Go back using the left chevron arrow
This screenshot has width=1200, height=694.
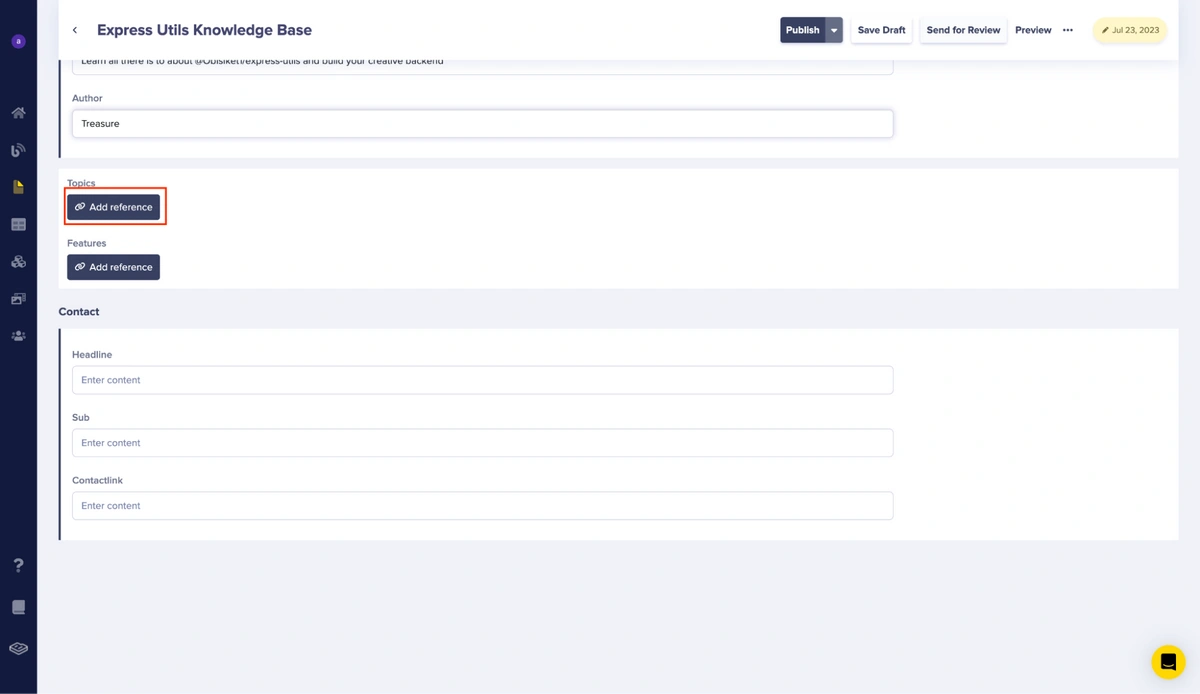pyautogui.click(x=75, y=30)
